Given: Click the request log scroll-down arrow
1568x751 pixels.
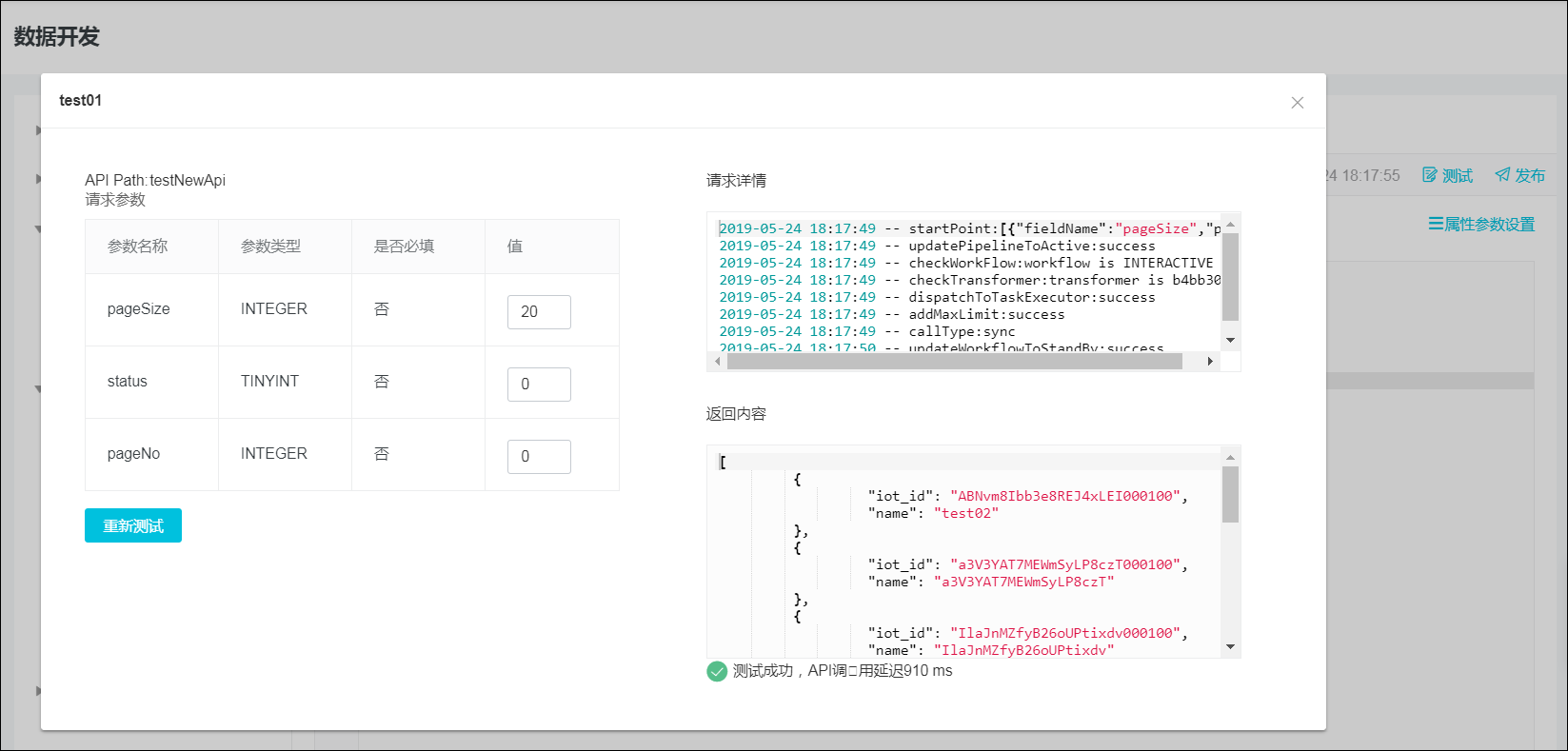Looking at the screenshot, I should pyautogui.click(x=1230, y=340).
